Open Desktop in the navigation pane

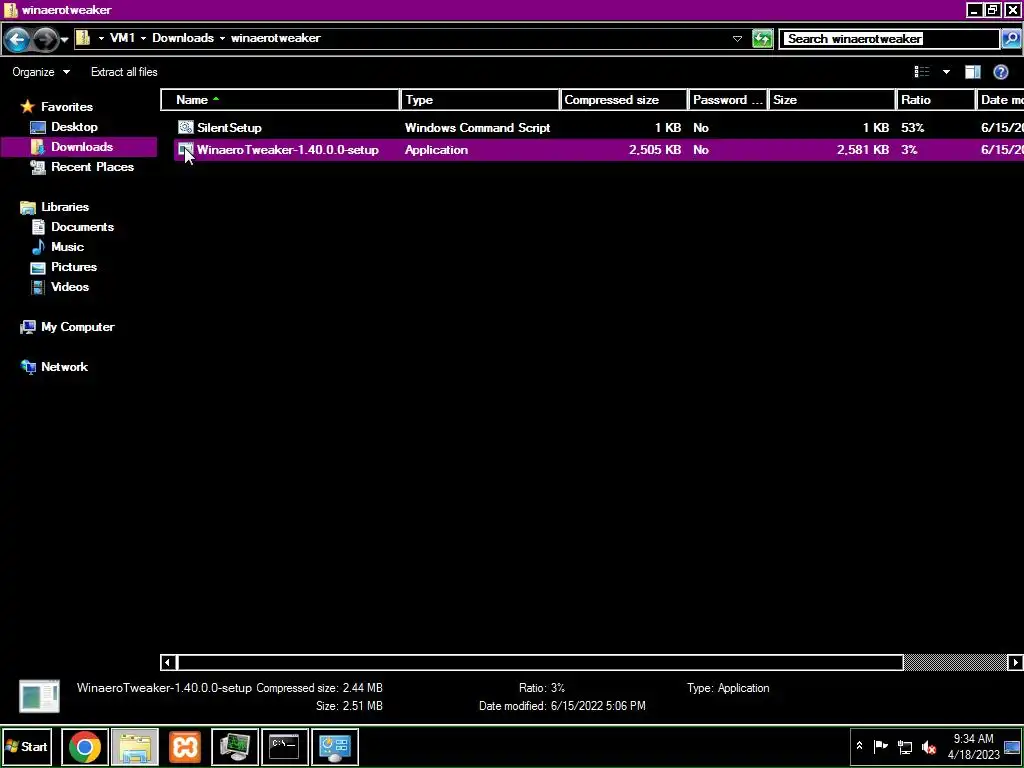coord(74,127)
